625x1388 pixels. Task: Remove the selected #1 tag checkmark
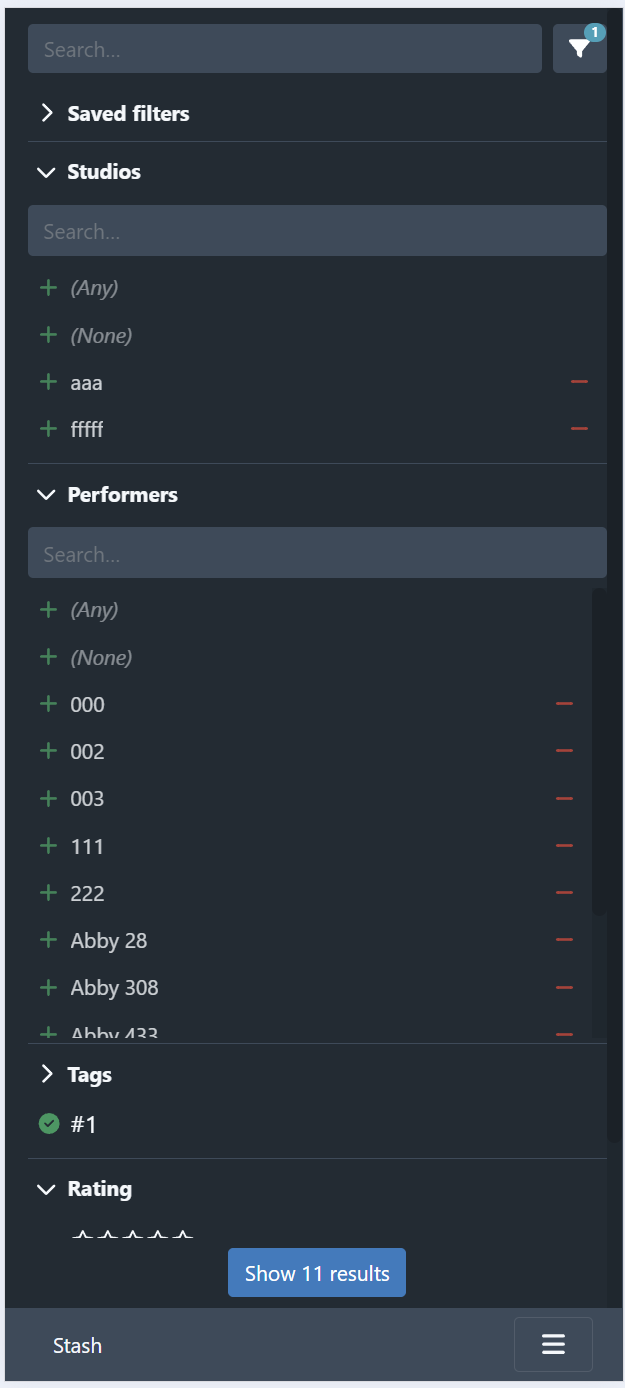pyautogui.click(x=48, y=1124)
